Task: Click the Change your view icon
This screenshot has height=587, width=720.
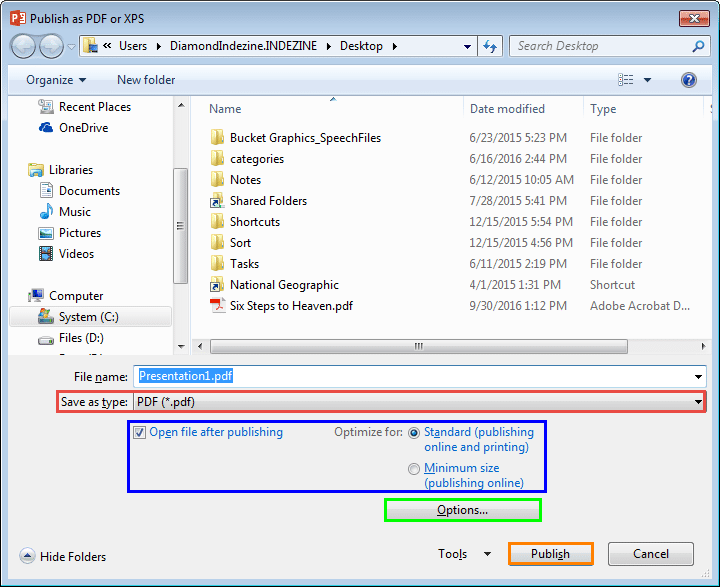Action: pos(625,80)
